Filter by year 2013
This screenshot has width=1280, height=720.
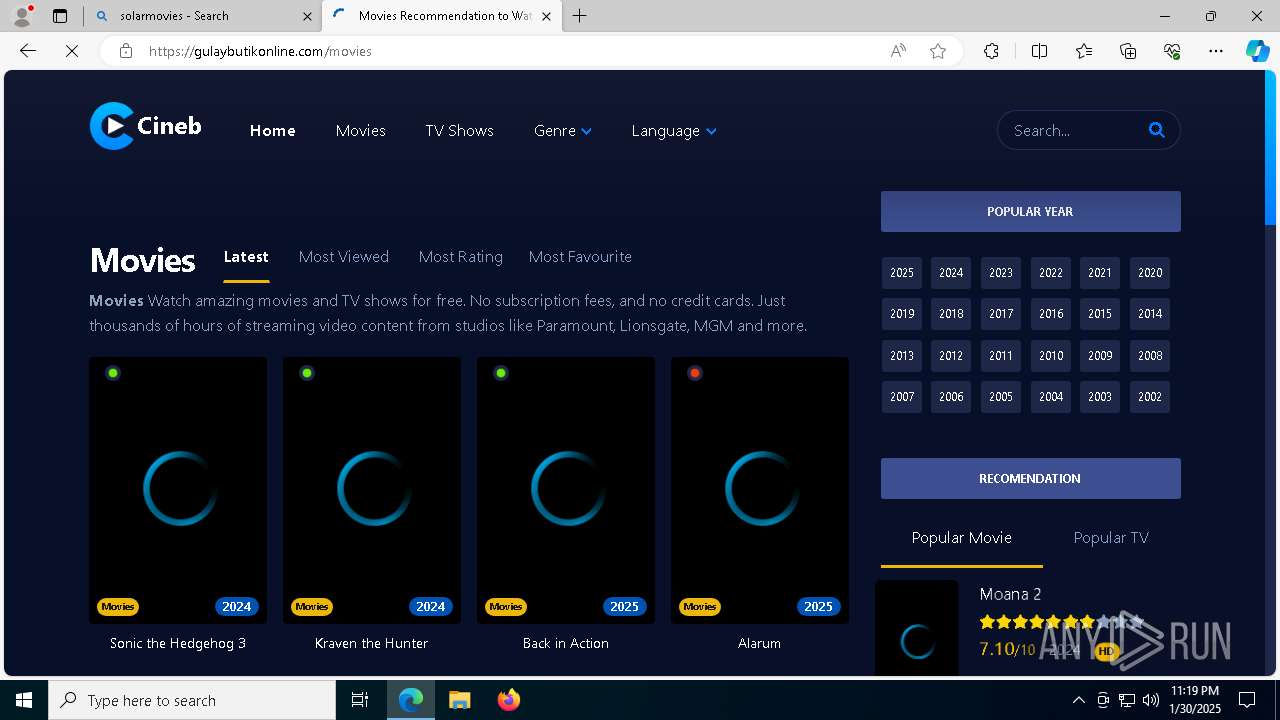pyautogui.click(x=902, y=356)
